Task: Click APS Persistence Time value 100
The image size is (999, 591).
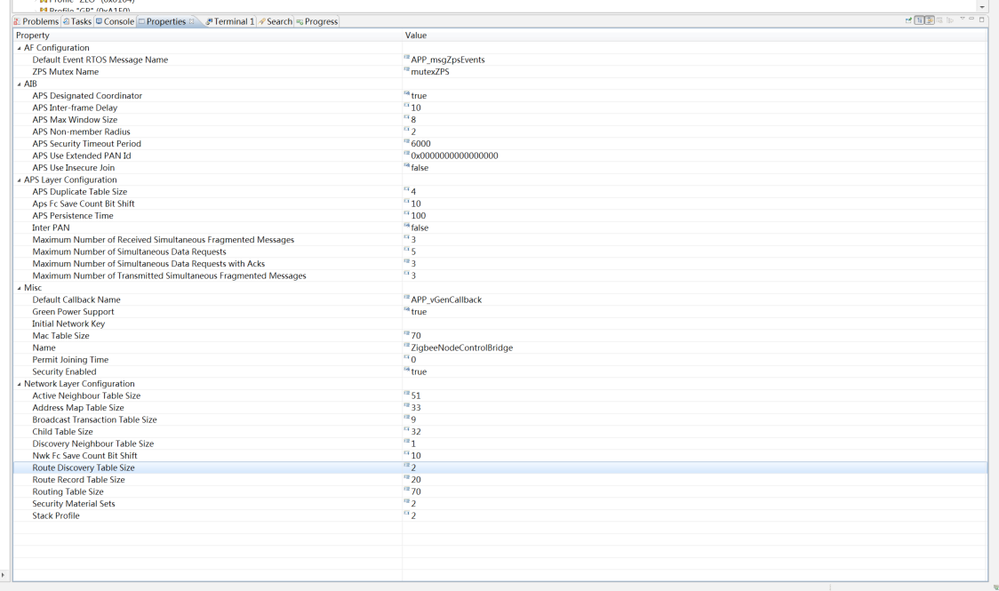Action: (418, 216)
